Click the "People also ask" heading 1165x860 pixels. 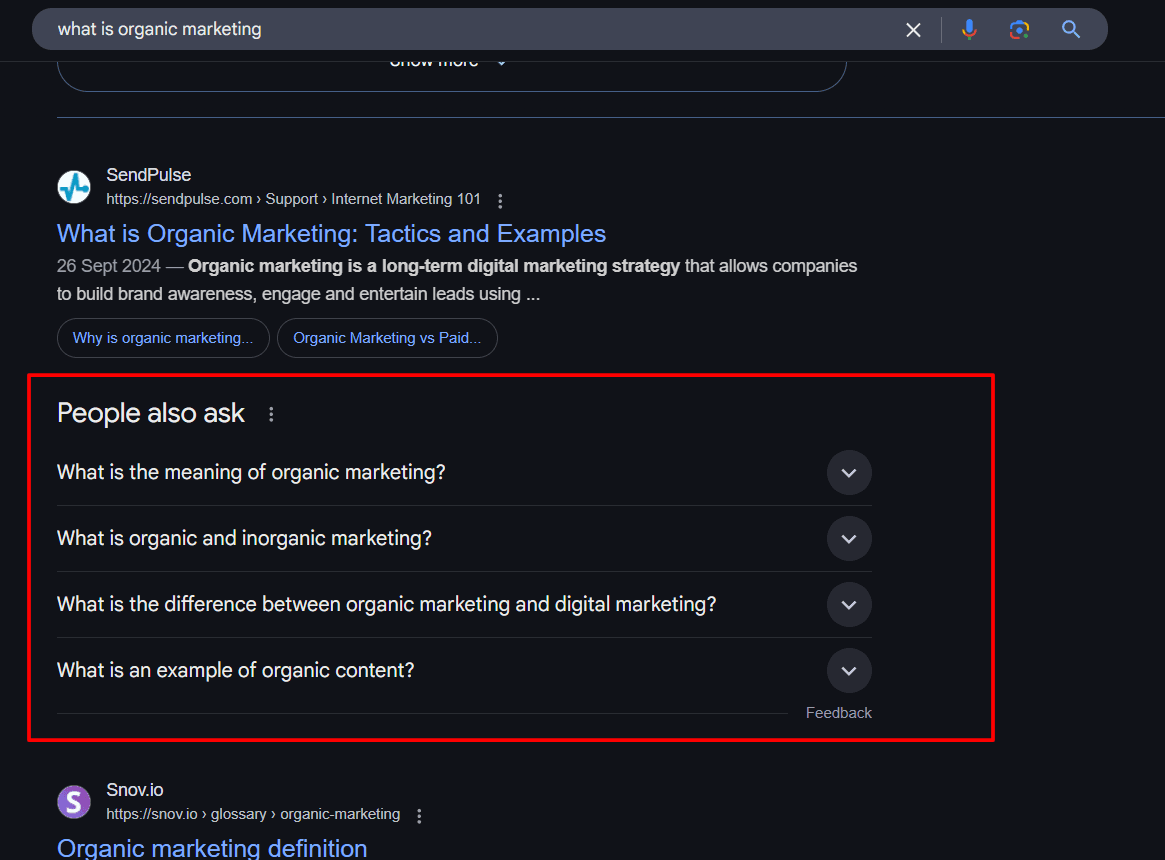tap(151, 413)
